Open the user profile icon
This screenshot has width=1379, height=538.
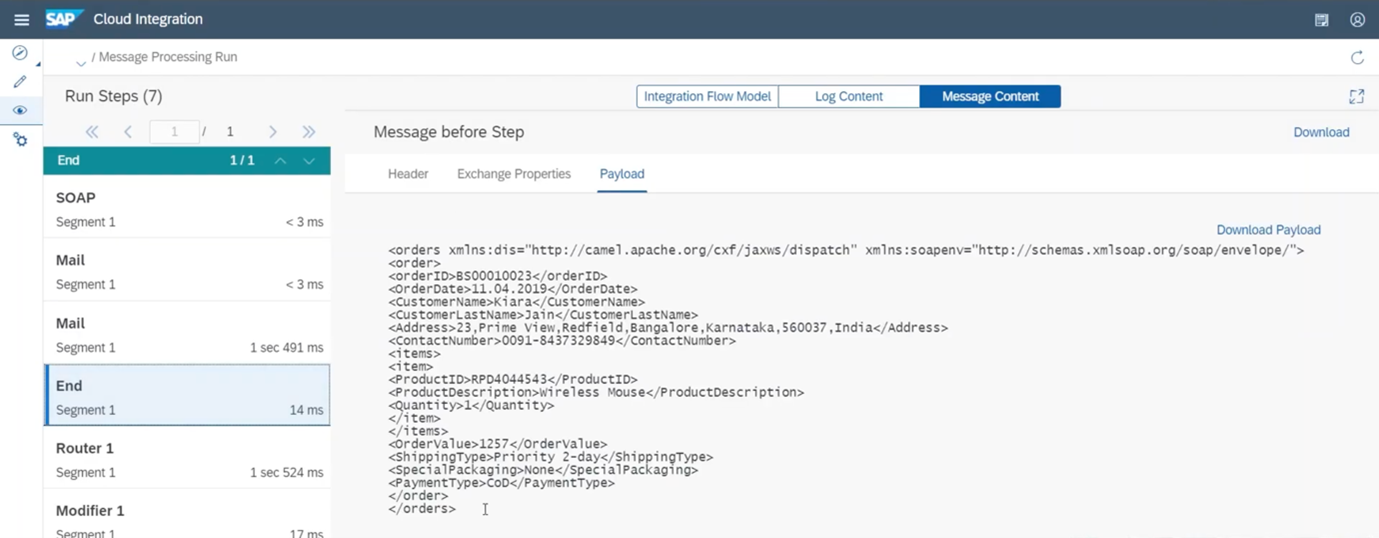[x=1357, y=20]
